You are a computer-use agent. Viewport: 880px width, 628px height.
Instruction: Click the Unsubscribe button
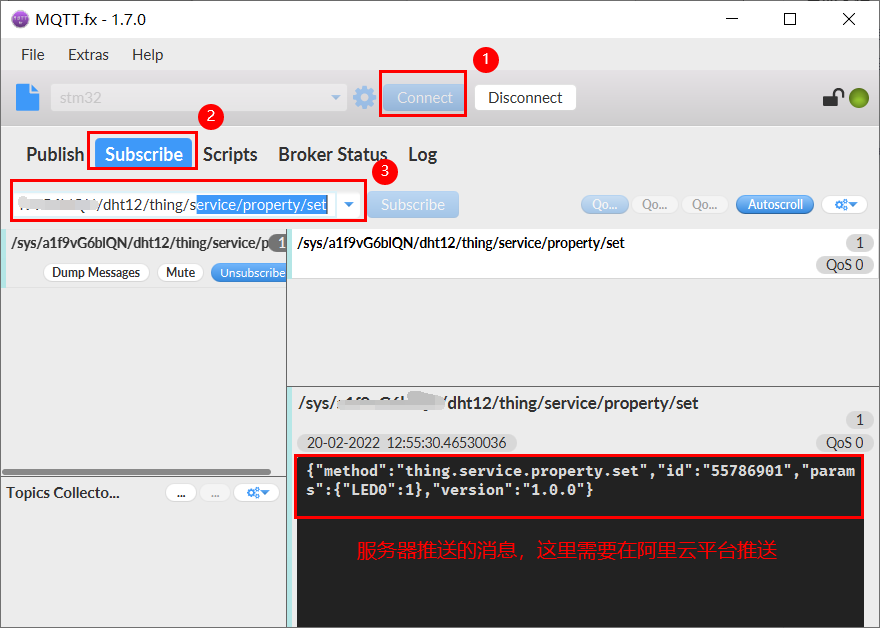point(250,273)
